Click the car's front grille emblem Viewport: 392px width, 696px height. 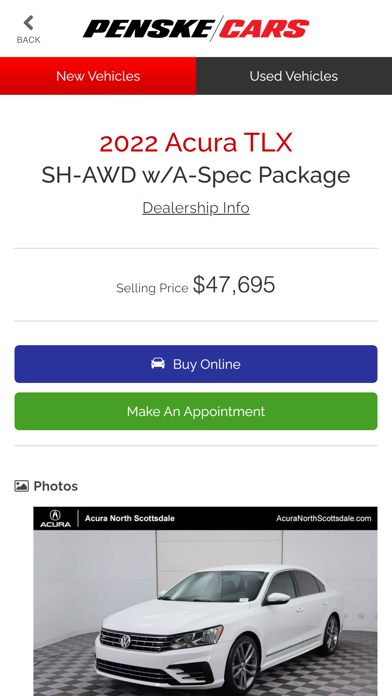pos(126,641)
